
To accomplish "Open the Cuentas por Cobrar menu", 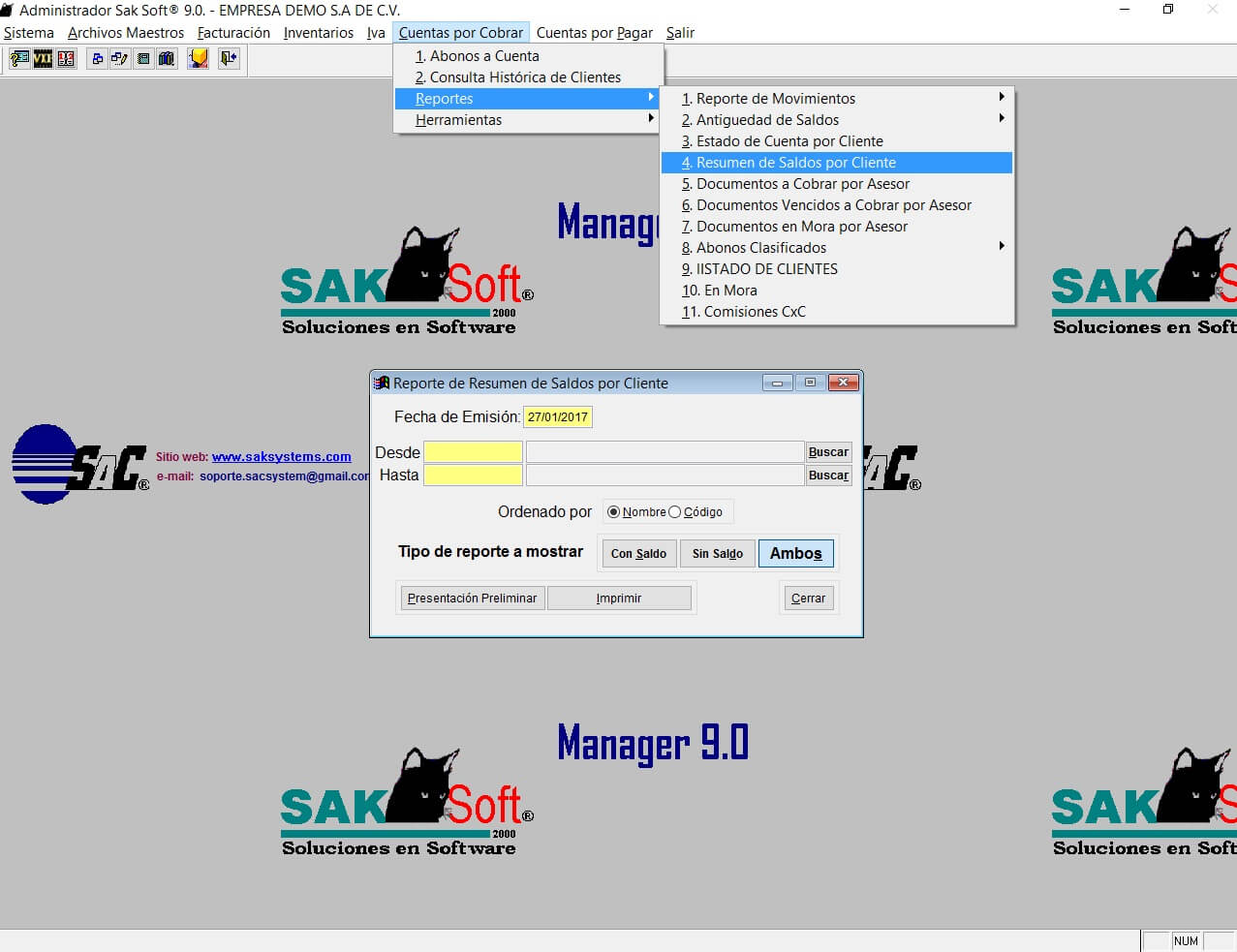I will click(461, 33).
